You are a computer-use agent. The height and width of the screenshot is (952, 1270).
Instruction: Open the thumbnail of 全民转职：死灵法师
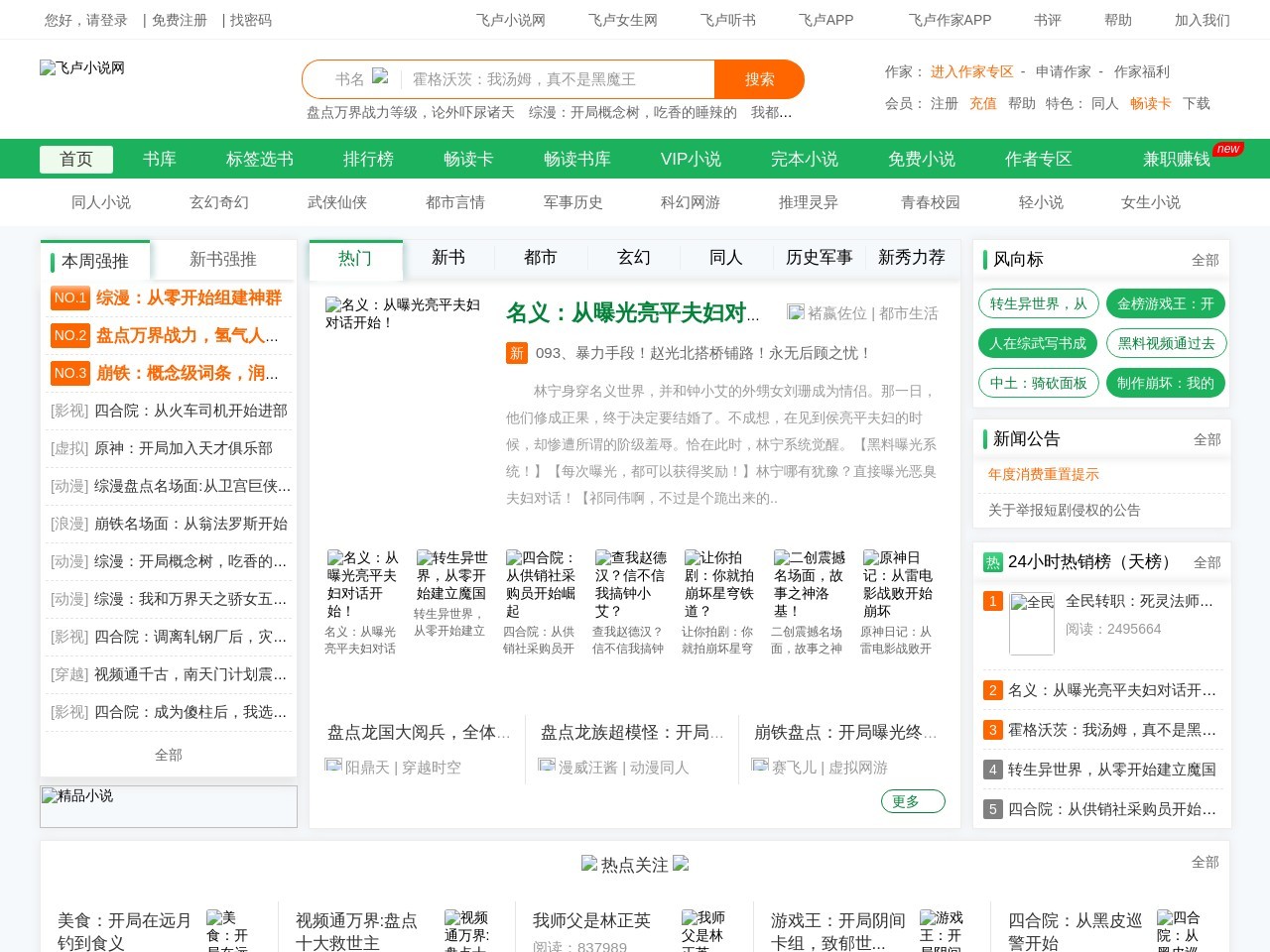tap(1032, 624)
